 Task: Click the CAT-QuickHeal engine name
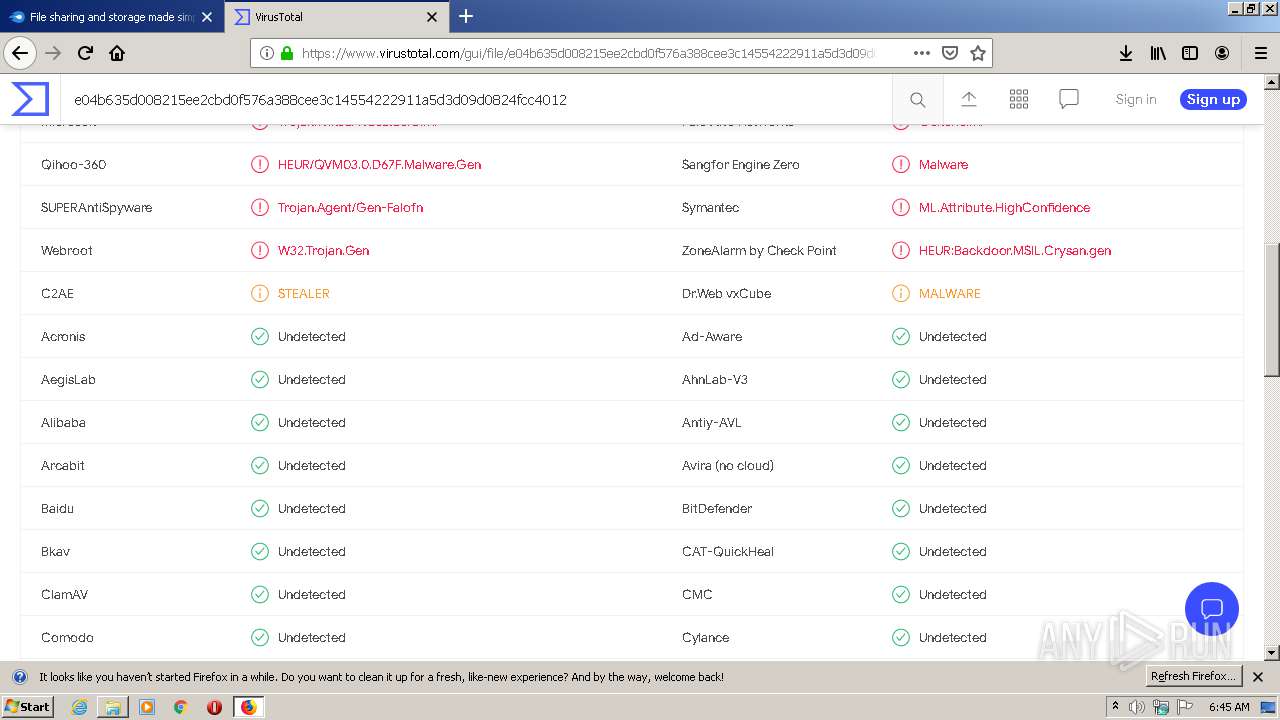pos(727,551)
